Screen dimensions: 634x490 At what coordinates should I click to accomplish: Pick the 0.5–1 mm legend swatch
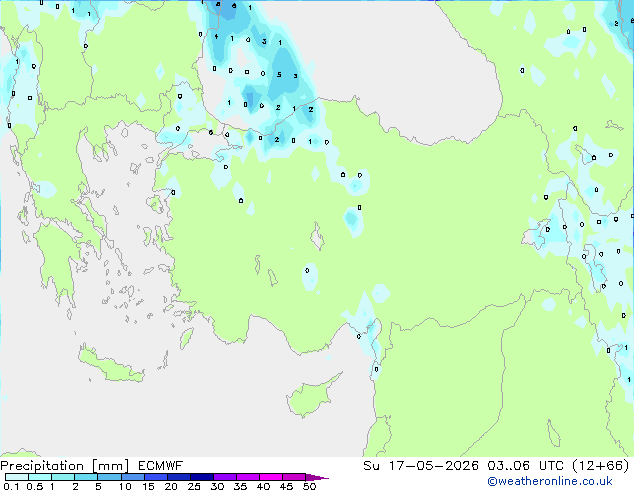pos(40,477)
